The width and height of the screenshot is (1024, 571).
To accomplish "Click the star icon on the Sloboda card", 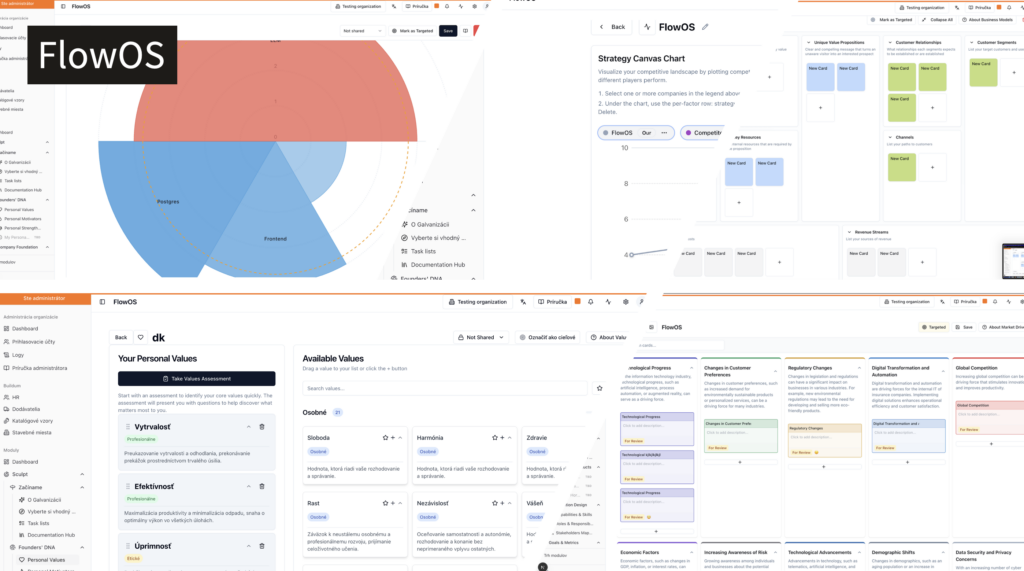I will coord(385,438).
